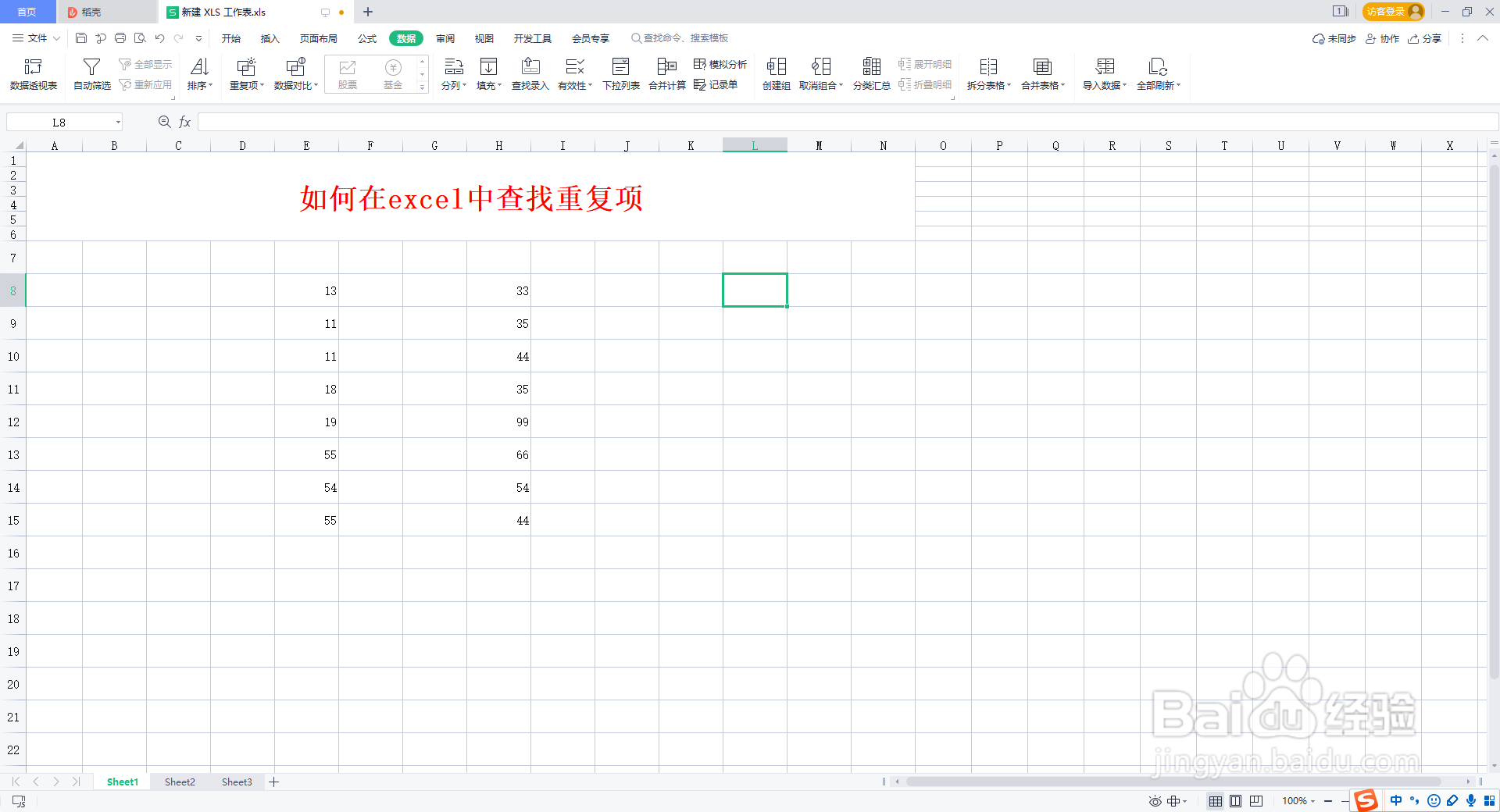Viewport: 1500px width, 812px height.
Task: Insert a 下拉列表 dropdown list
Action: pos(621,74)
